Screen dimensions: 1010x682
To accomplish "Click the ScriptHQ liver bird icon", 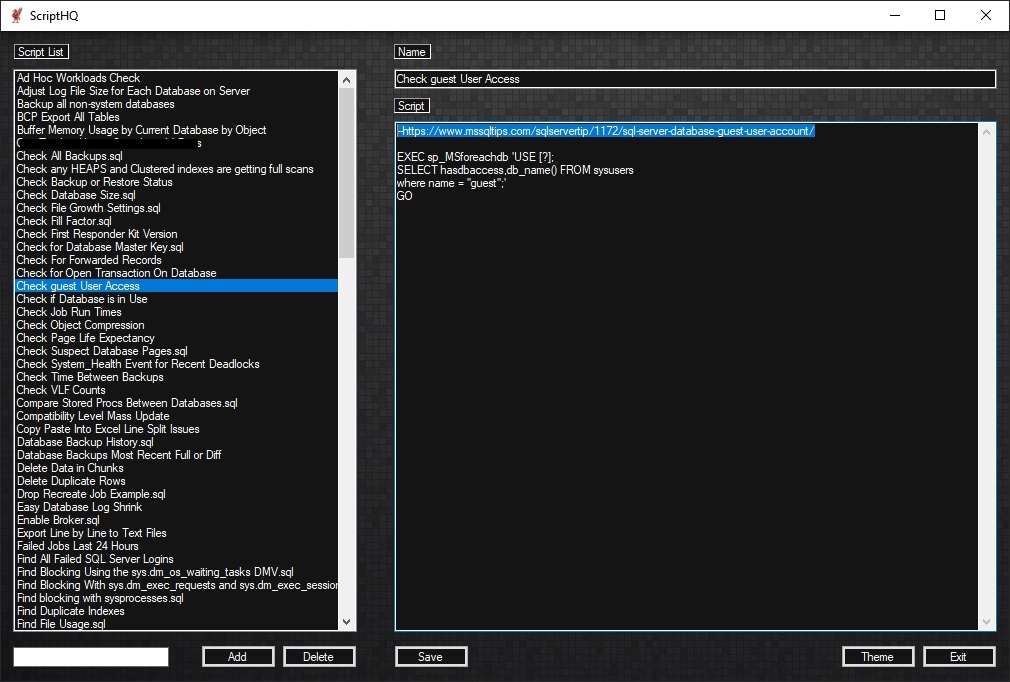I will tap(15, 15).
